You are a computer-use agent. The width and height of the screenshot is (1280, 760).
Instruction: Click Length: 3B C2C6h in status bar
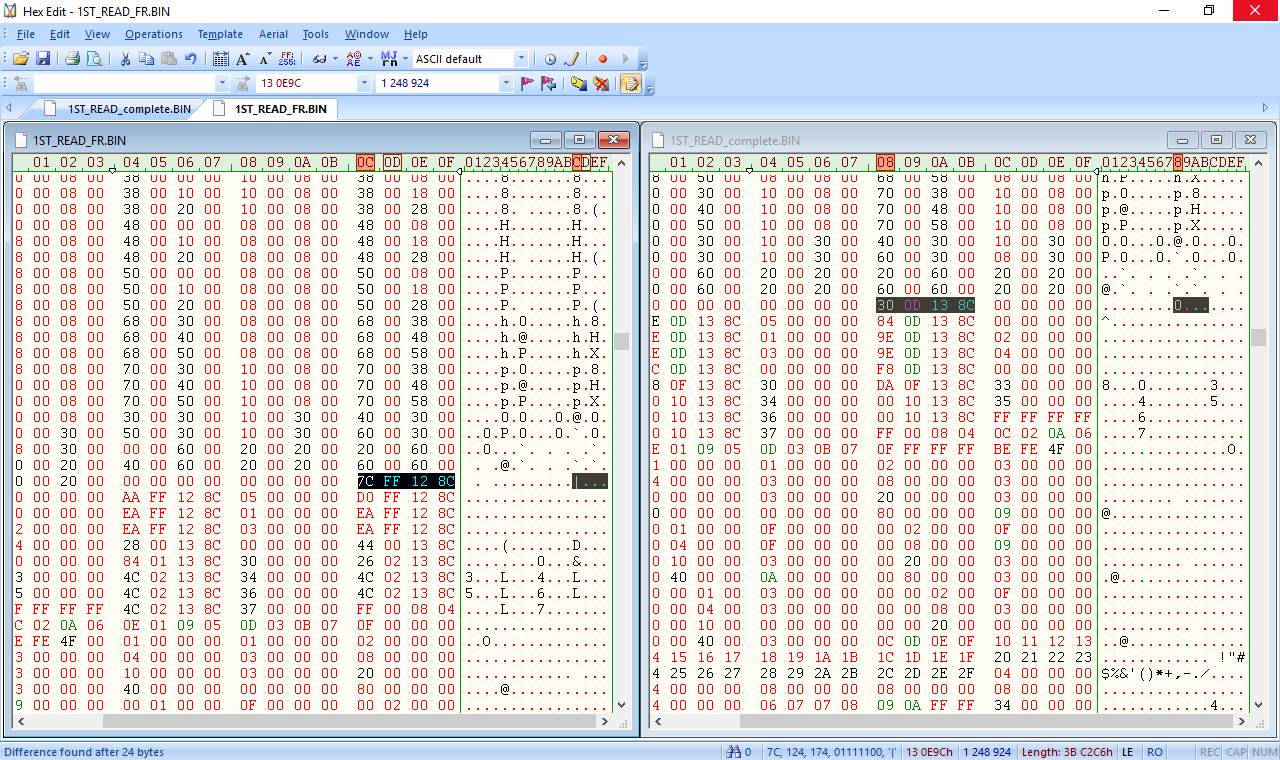point(1066,752)
